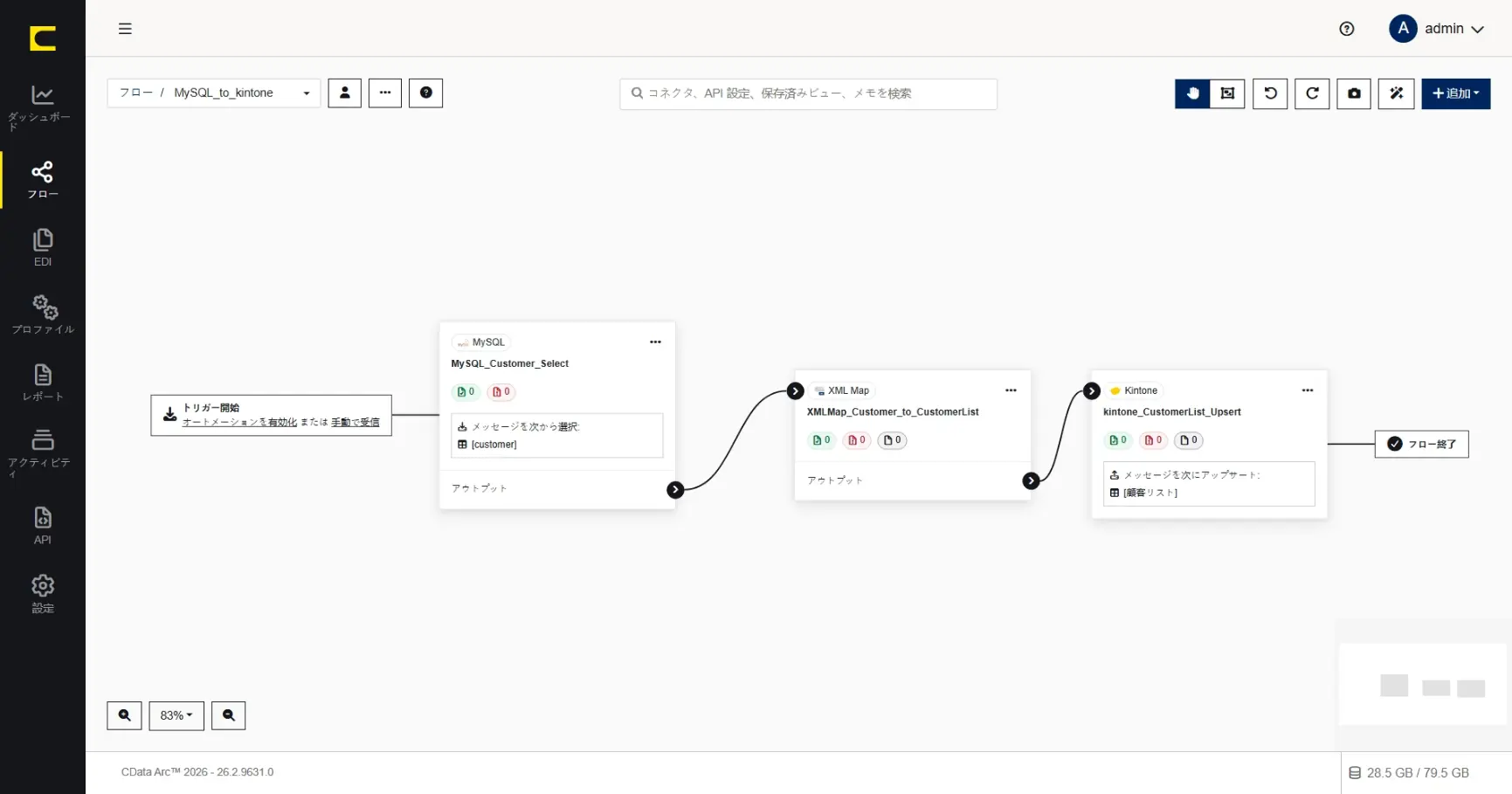This screenshot has height=794, width=1512.
Task: Switch to the selection box tool
Action: (x=1227, y=93)
